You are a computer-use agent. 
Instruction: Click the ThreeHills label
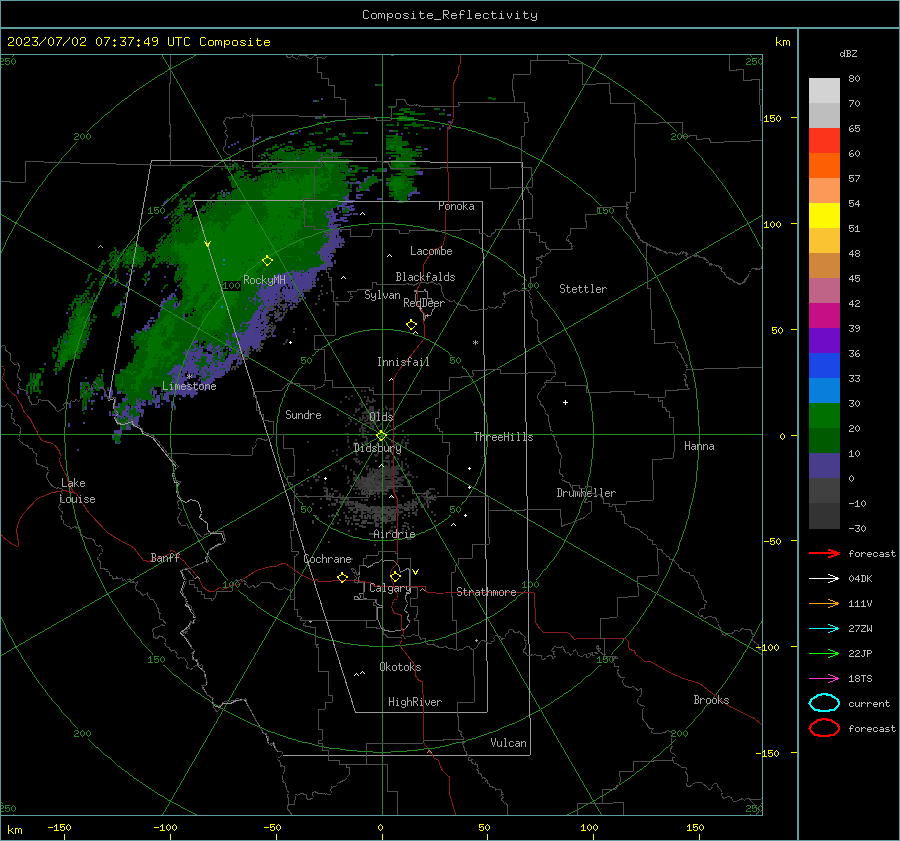tap(503, 437)
